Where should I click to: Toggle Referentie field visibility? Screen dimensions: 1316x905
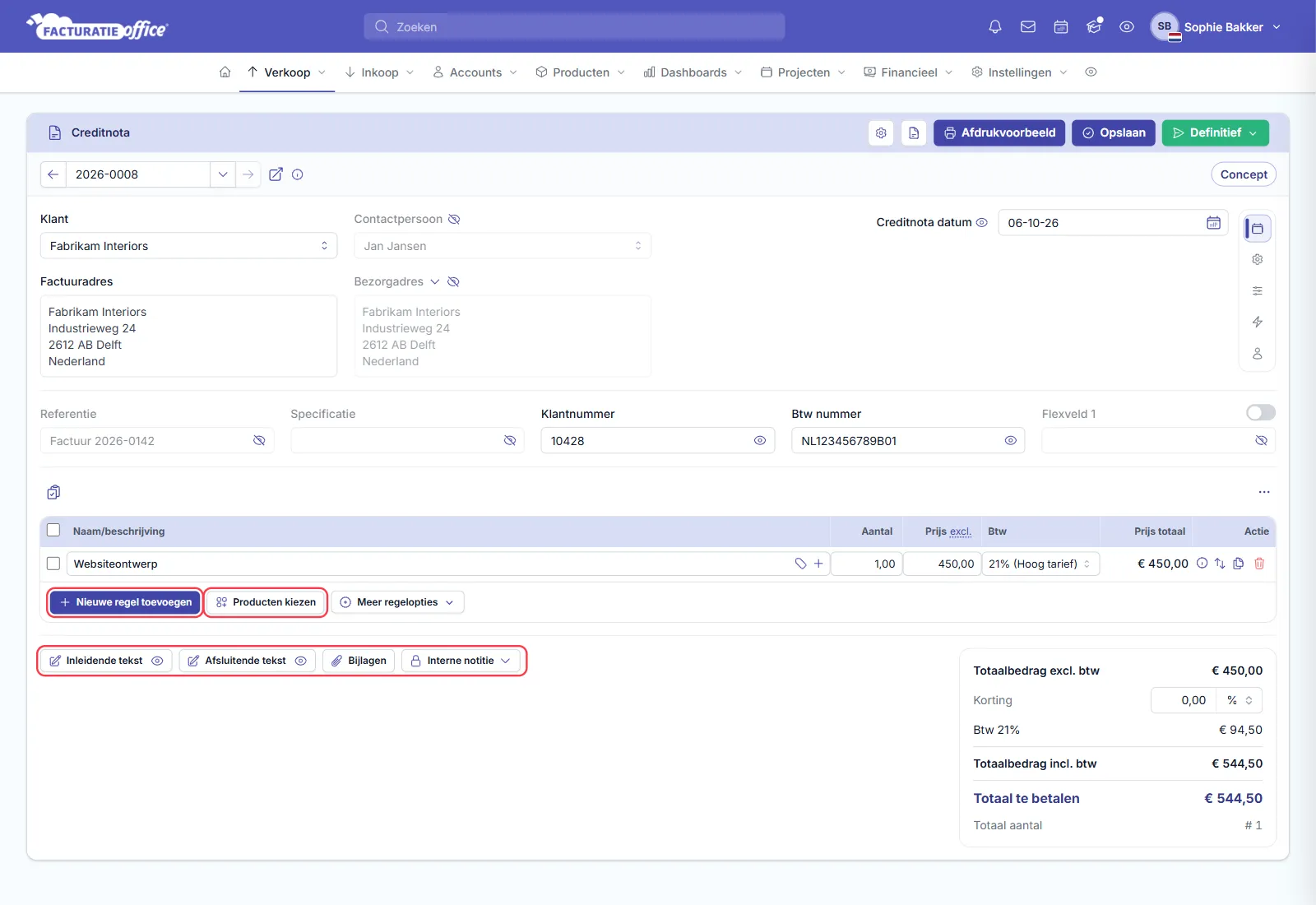[x=259, y=441]
